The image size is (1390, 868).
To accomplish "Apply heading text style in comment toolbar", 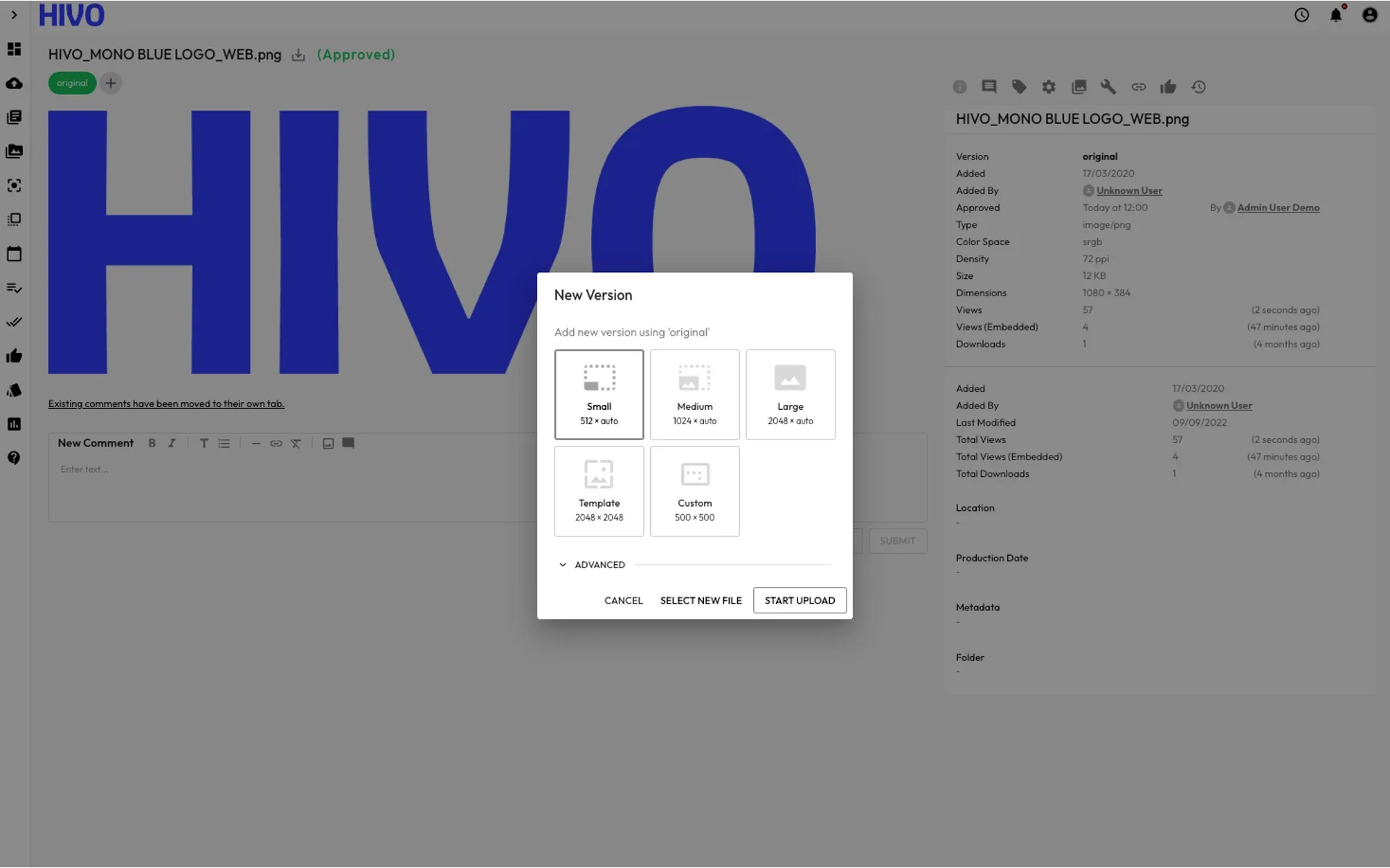I will click(x=204, y=444).
